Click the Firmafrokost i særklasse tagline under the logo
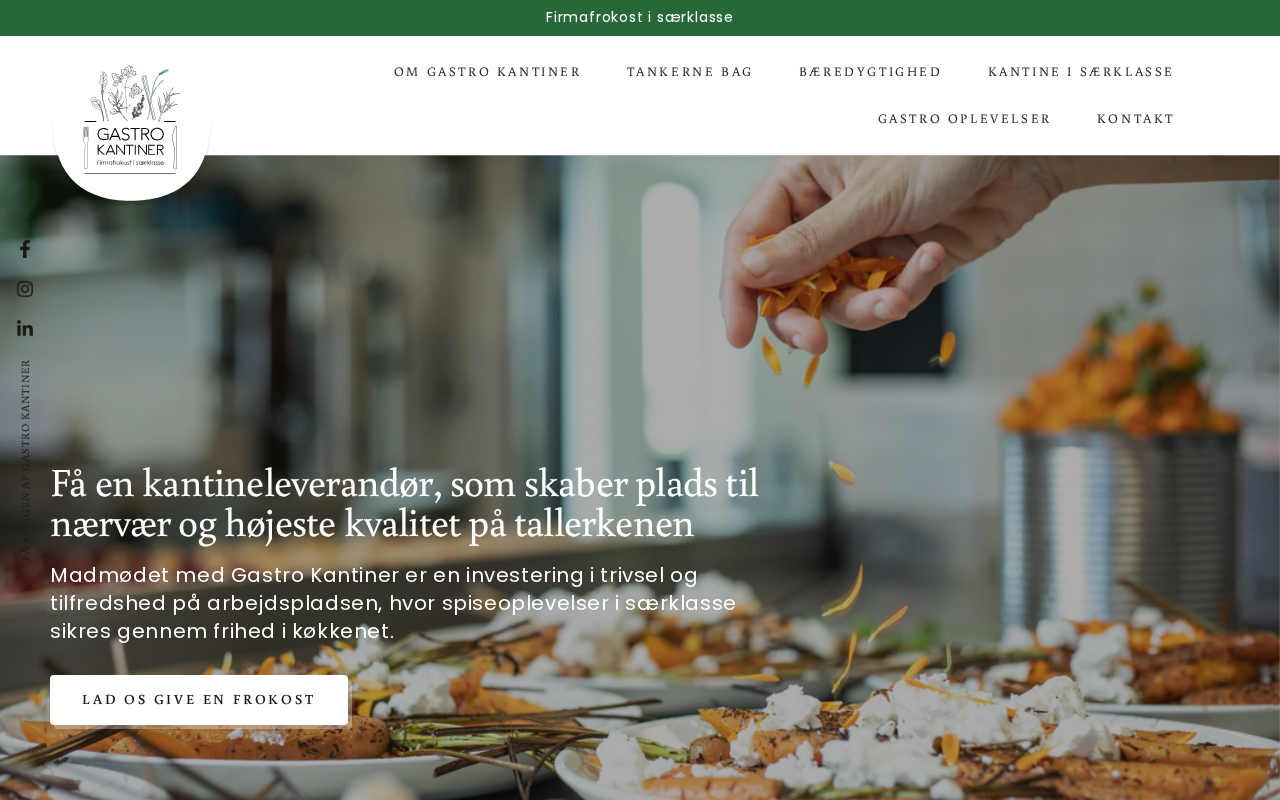 point(130,163)
